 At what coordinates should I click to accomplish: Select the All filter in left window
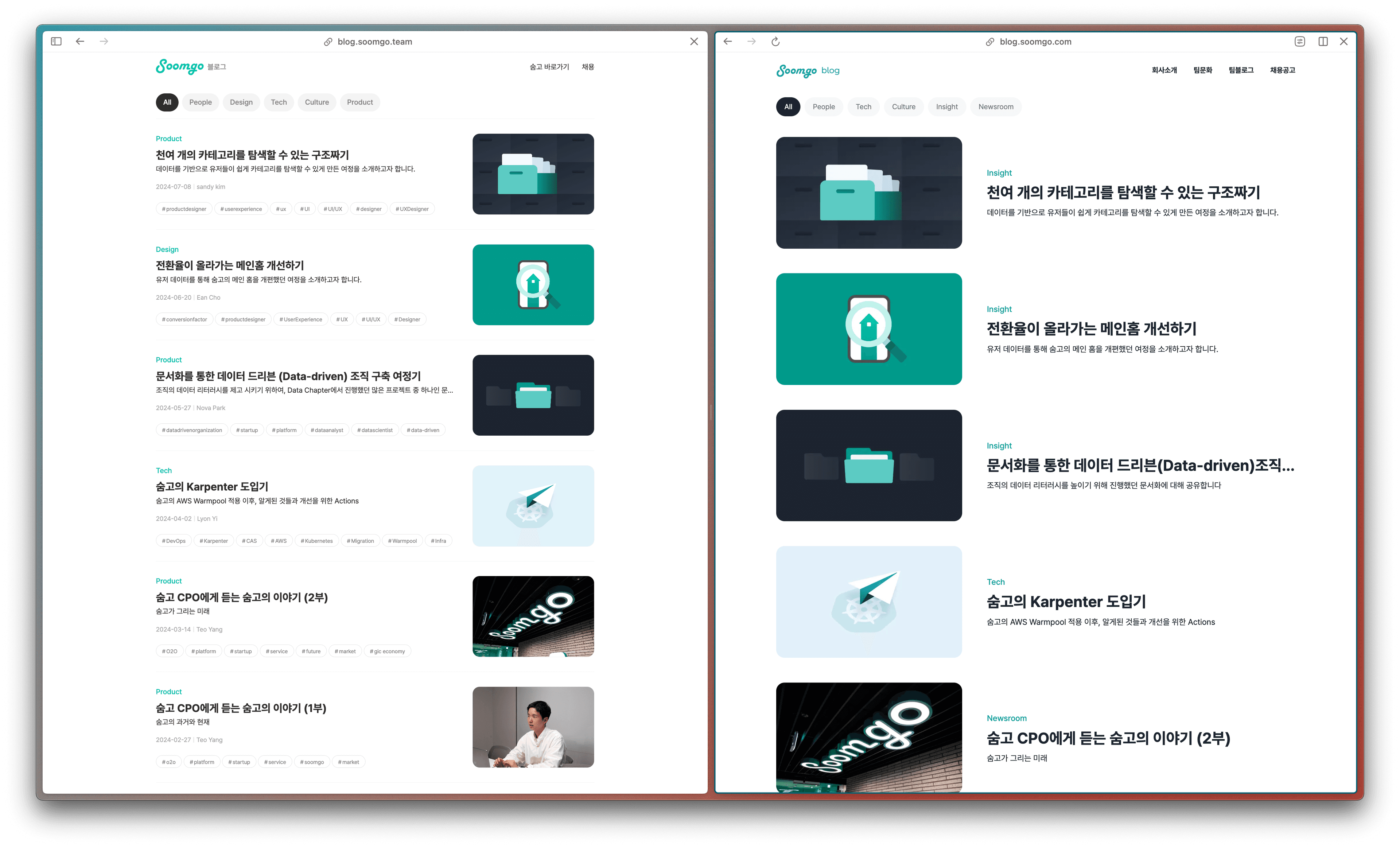[x=167, y=102]
